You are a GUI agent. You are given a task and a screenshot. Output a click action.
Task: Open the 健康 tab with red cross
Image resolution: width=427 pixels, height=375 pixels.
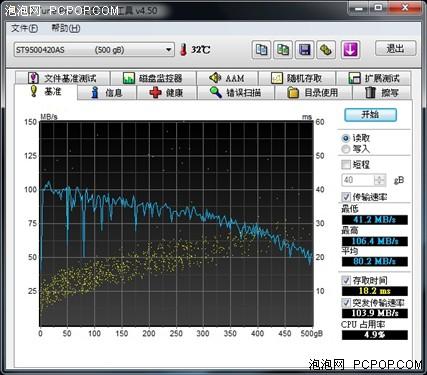pos(167,92)
